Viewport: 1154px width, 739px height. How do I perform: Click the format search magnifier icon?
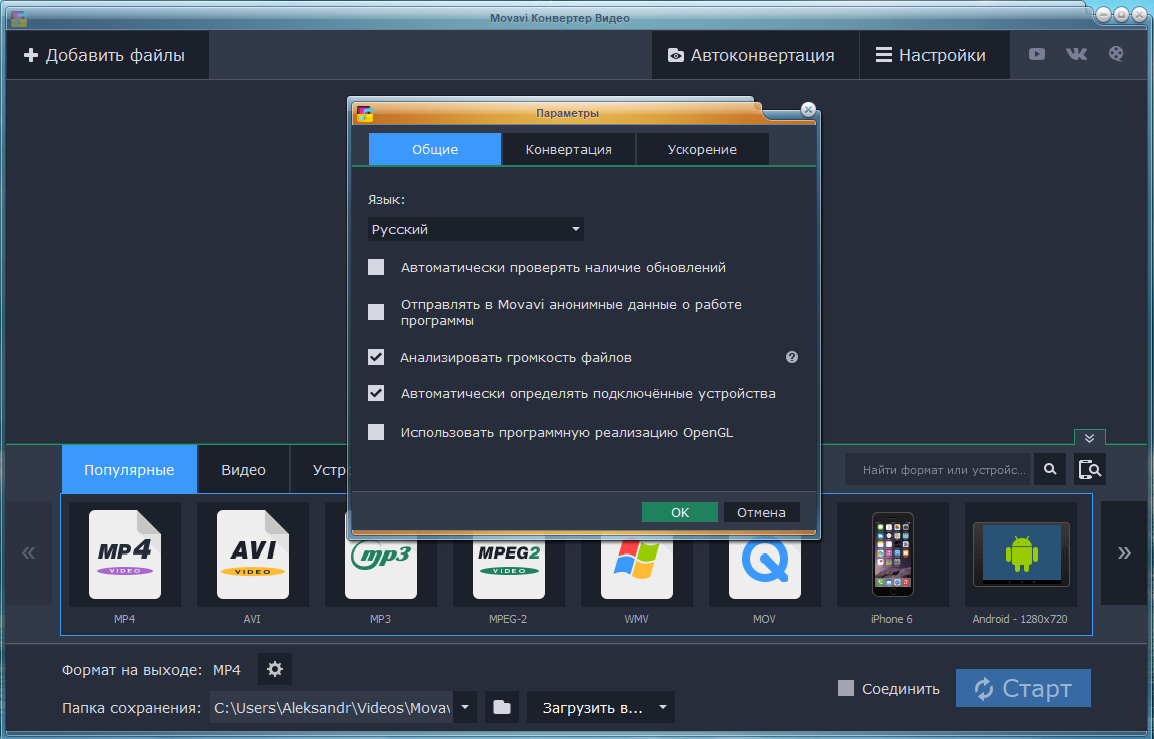[x=1050, y=469]
